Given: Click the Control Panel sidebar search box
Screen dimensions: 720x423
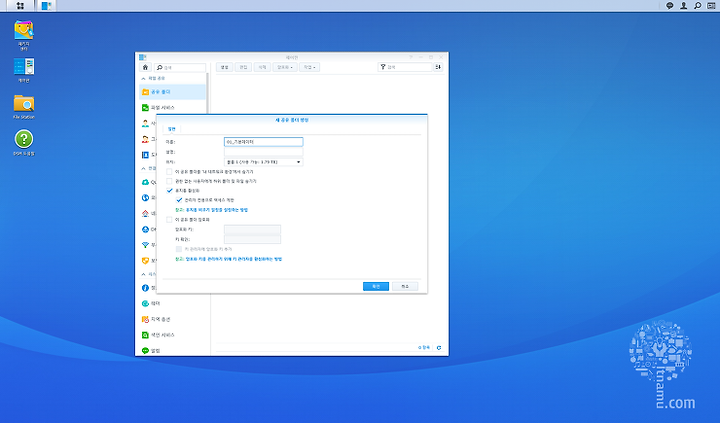Looking at the screenshot, I should coord(180,68).
